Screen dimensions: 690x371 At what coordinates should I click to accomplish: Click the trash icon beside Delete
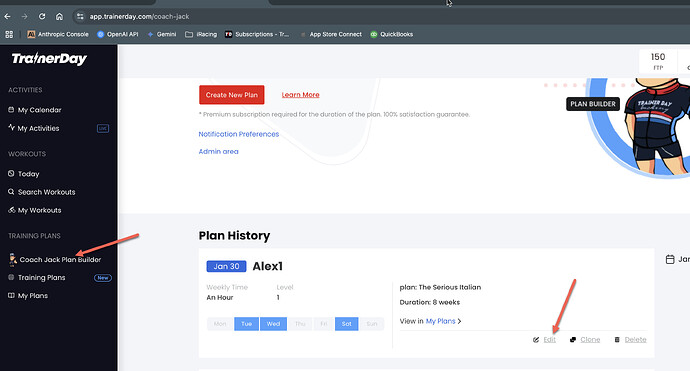(x=617, y=340)
